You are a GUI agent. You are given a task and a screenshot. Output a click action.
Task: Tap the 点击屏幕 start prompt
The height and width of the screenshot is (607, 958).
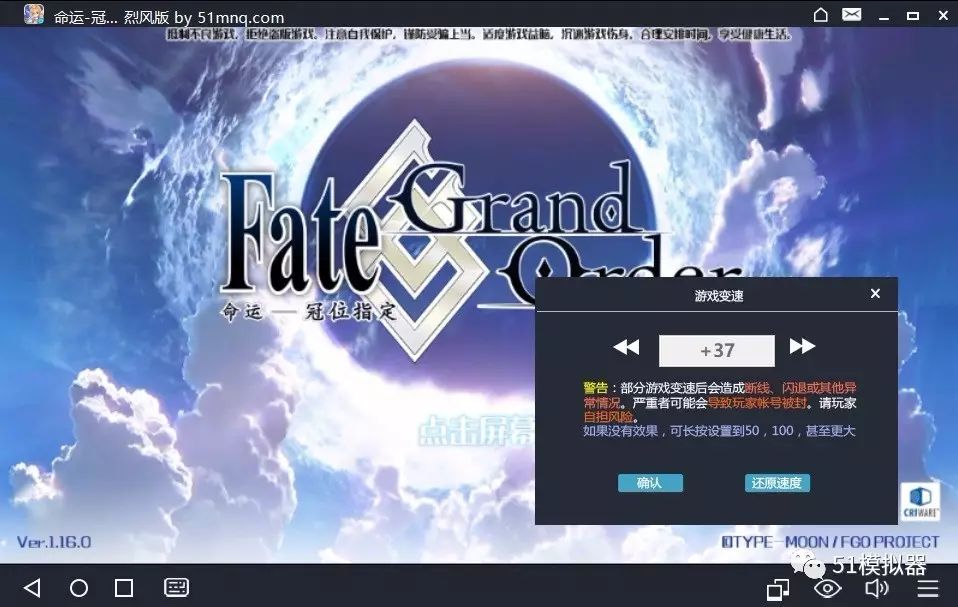(477, 431)
